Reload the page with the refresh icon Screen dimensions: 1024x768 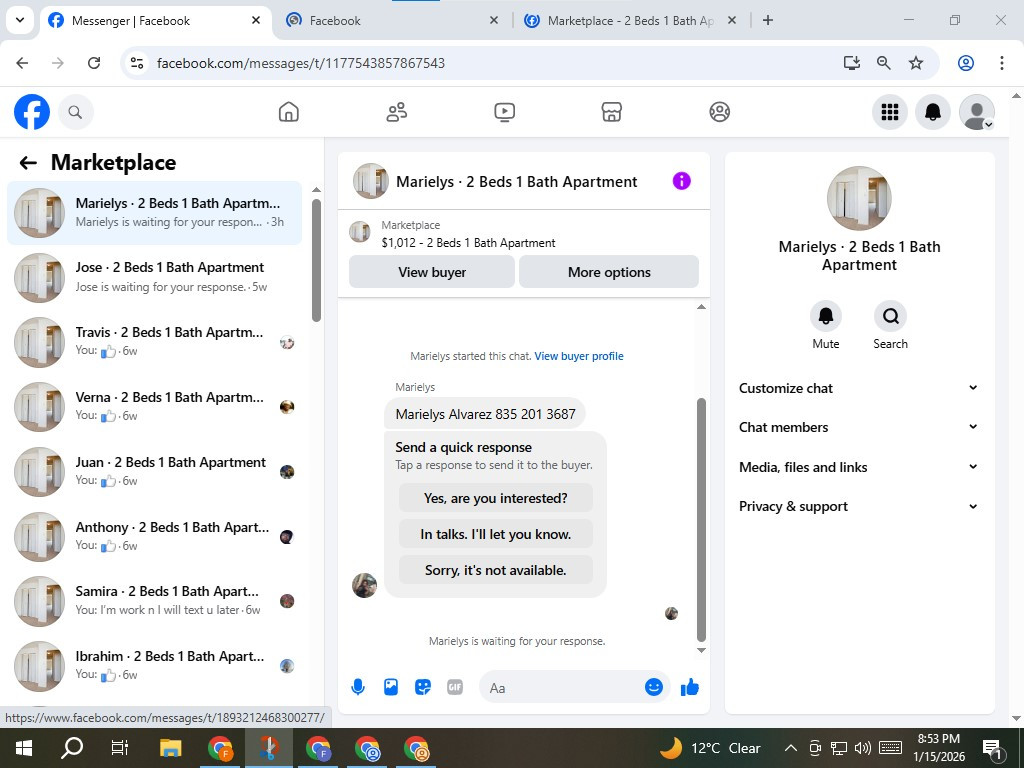pyautogui.click(x=94, y=63)
